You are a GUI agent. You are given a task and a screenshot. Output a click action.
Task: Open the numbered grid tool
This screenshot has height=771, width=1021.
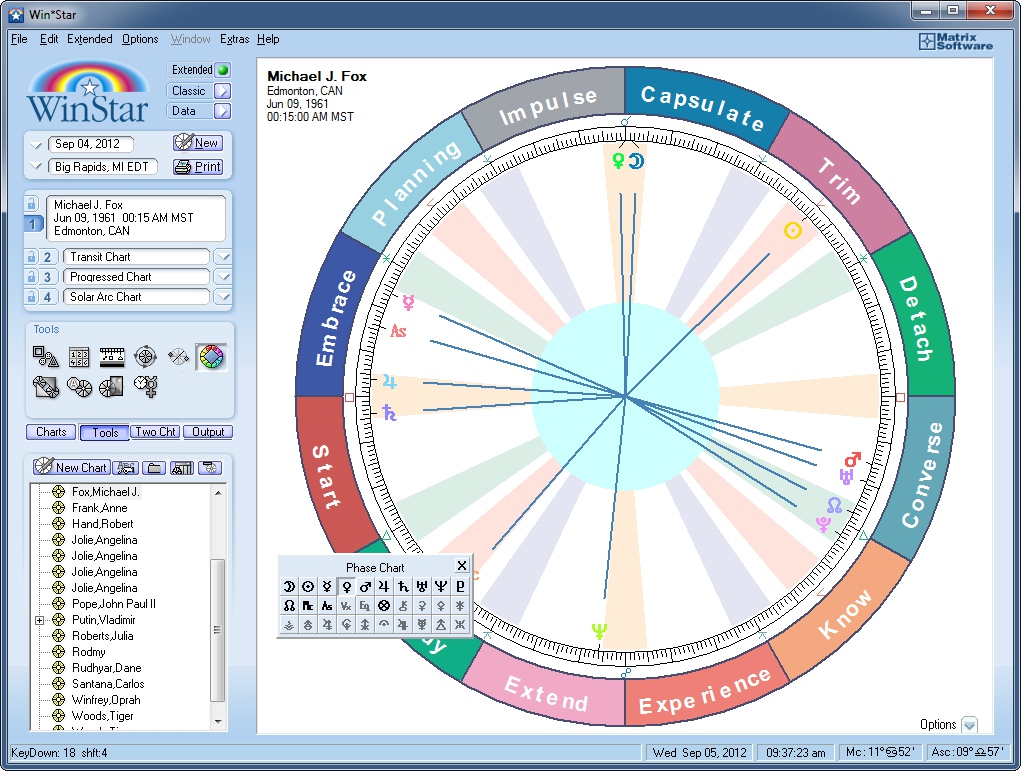(x=79, y=357)
